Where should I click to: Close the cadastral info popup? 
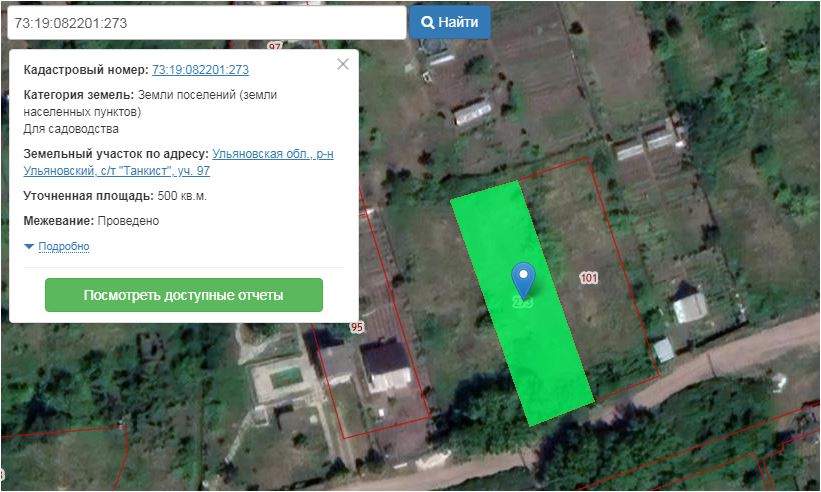pyautogui.click(x=343, y=64)
